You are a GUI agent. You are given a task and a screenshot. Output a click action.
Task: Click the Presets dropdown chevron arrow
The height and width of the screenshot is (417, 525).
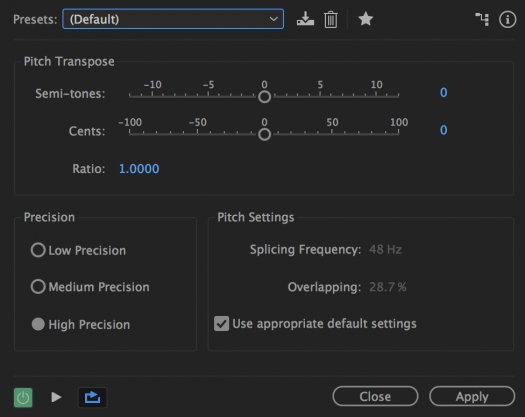point(274,19)
